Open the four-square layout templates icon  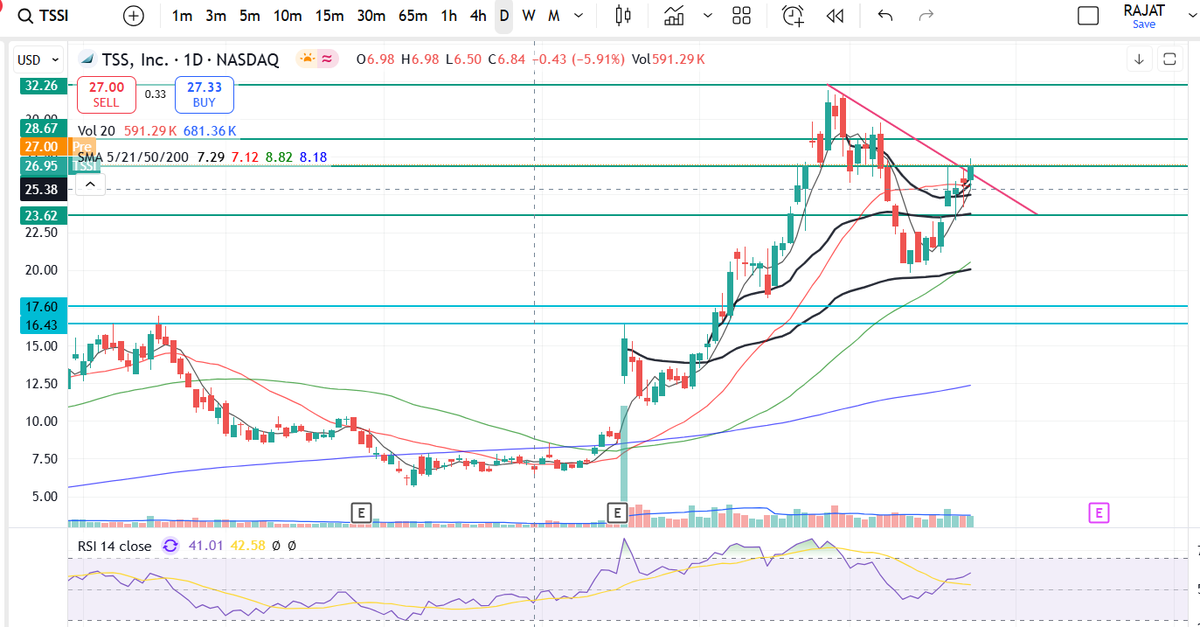click(x=741, y=16)
